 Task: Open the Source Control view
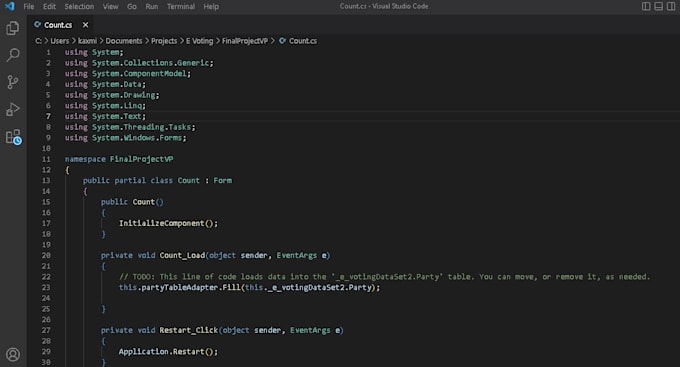(13, 82)
